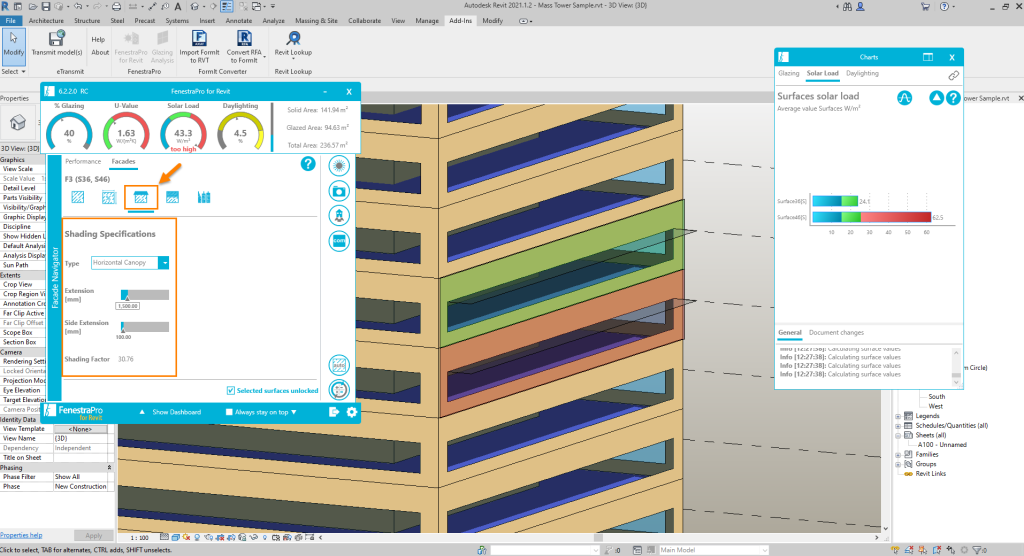Click the Extension value box 1,500.00

pyautogui.click(x=127, y=306)
